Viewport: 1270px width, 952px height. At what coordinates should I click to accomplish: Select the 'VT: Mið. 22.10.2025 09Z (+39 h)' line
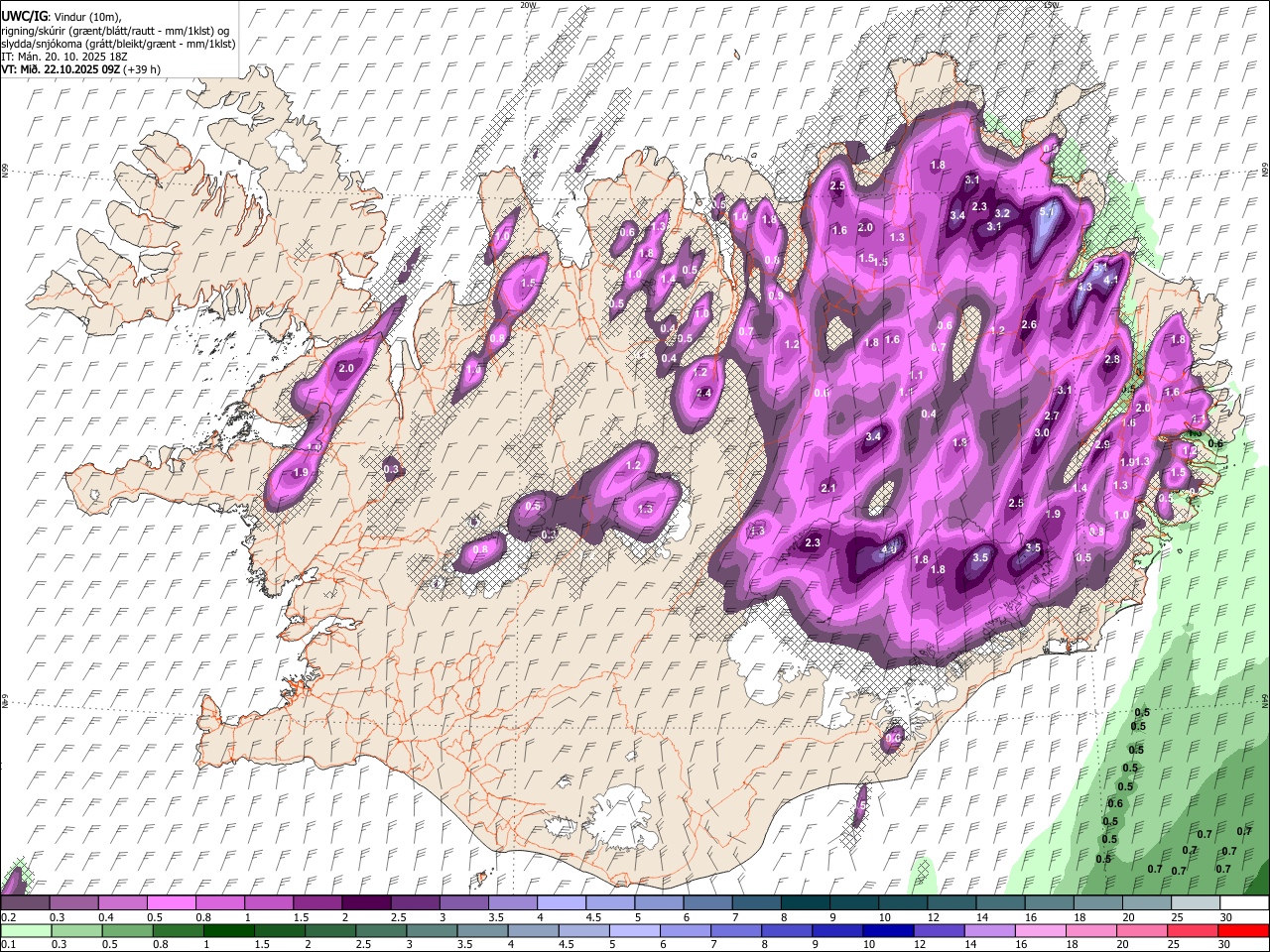[81, 69]
